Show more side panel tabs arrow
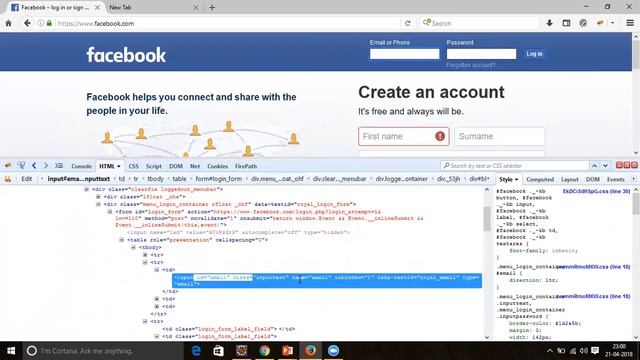The image size is (640, 360). pyautogui.click(x=633, y=179)
